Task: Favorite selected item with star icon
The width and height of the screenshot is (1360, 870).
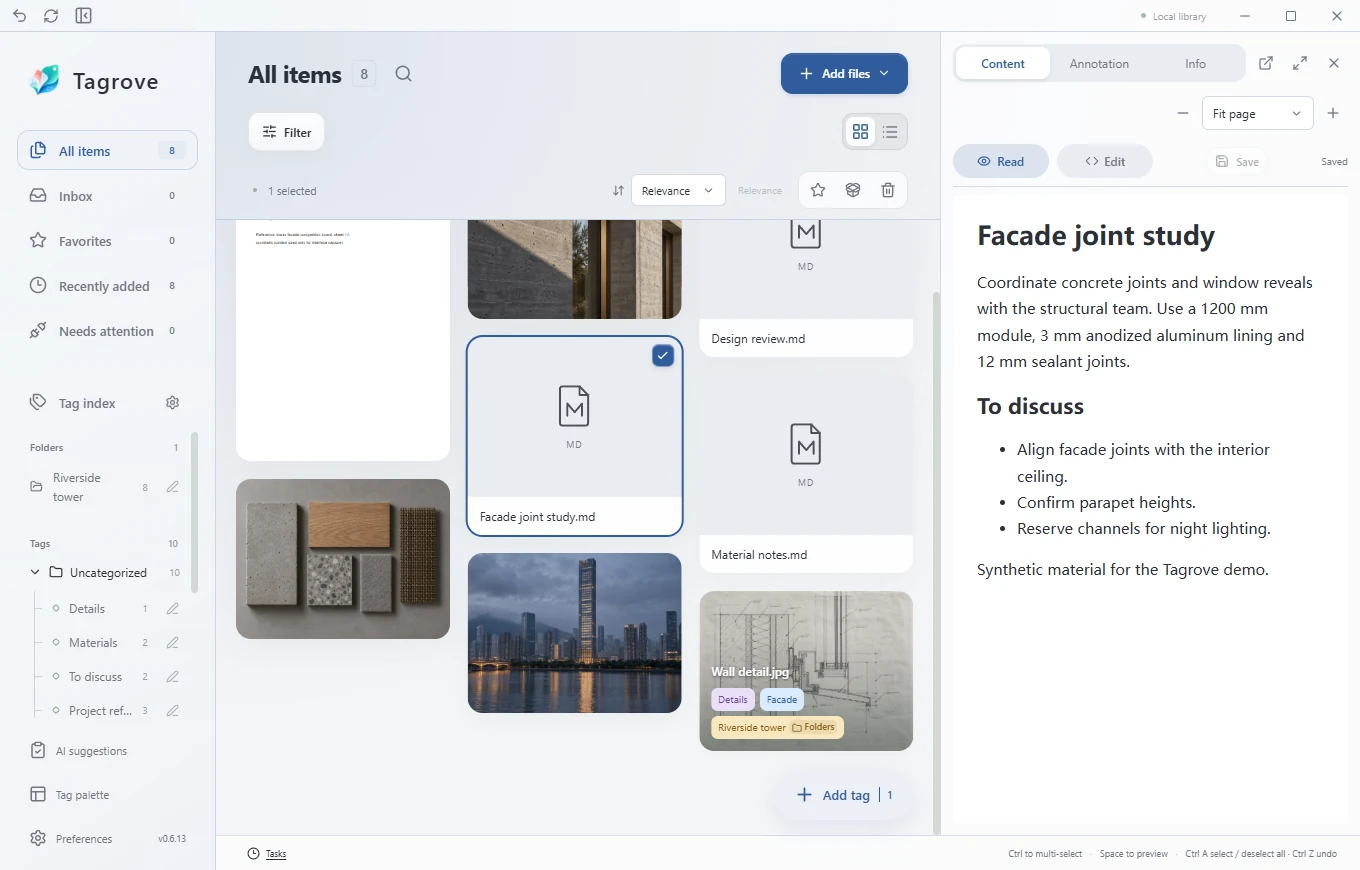Action: pos(818,190)
